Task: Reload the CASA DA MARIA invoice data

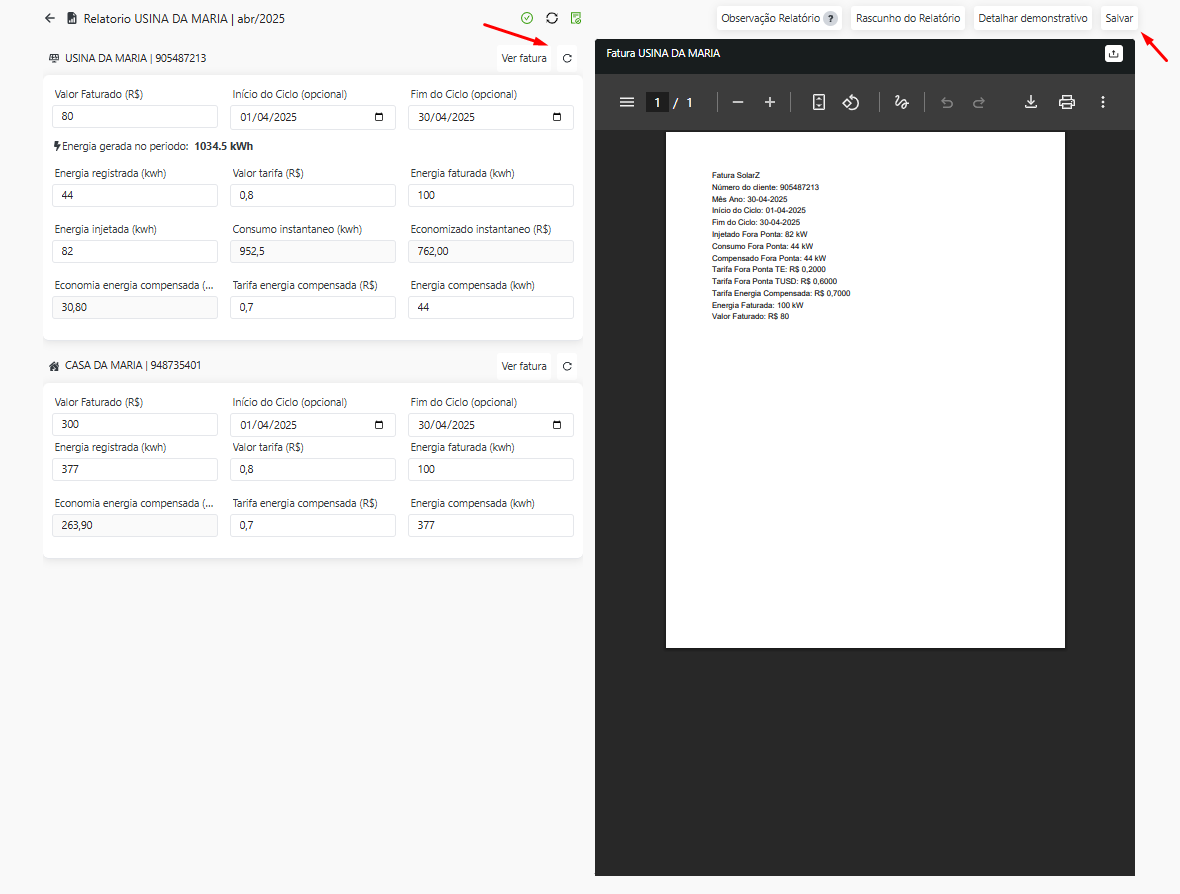Action: [x=567, y=367]
